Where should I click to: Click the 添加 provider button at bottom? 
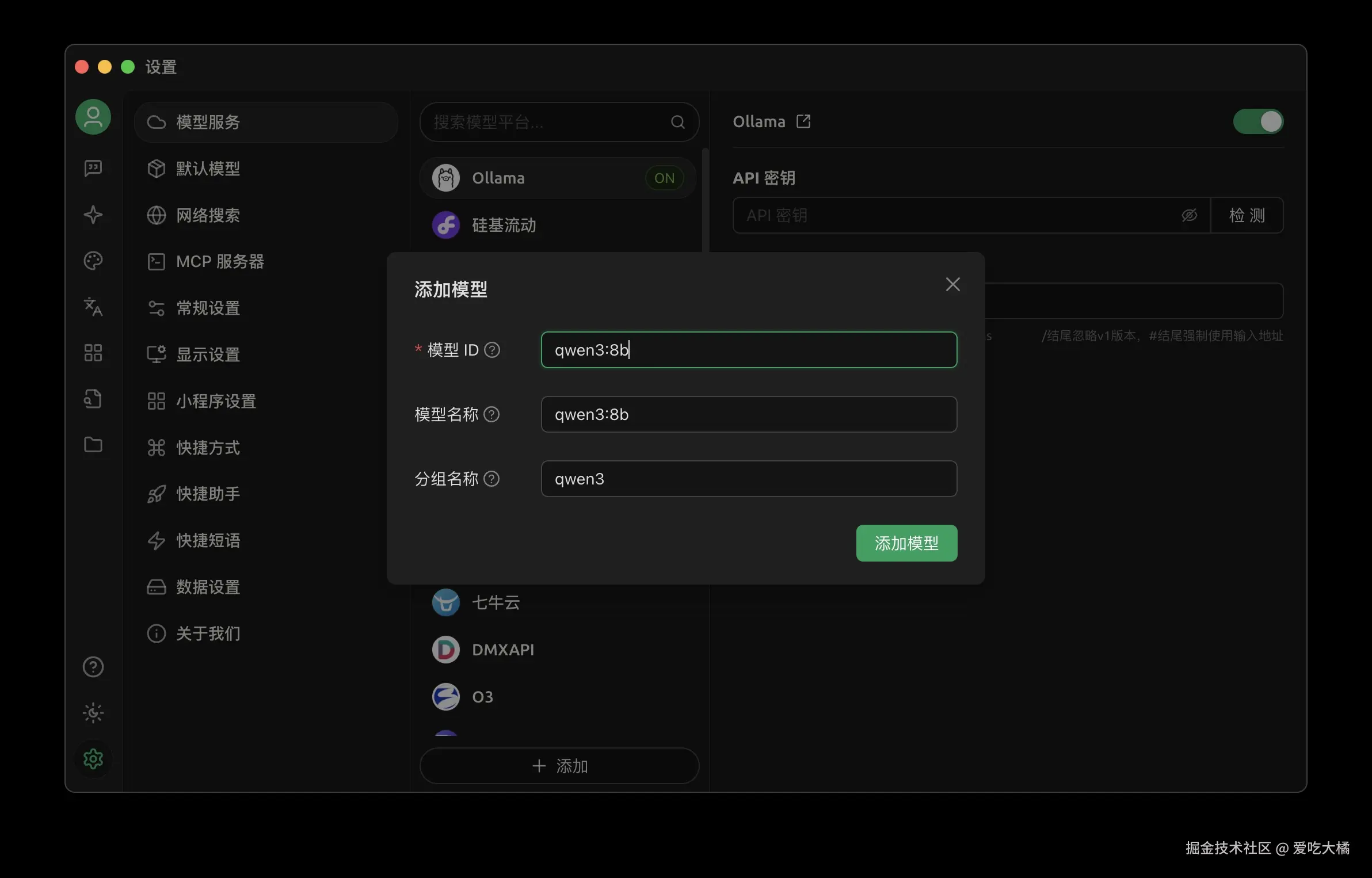559,766
